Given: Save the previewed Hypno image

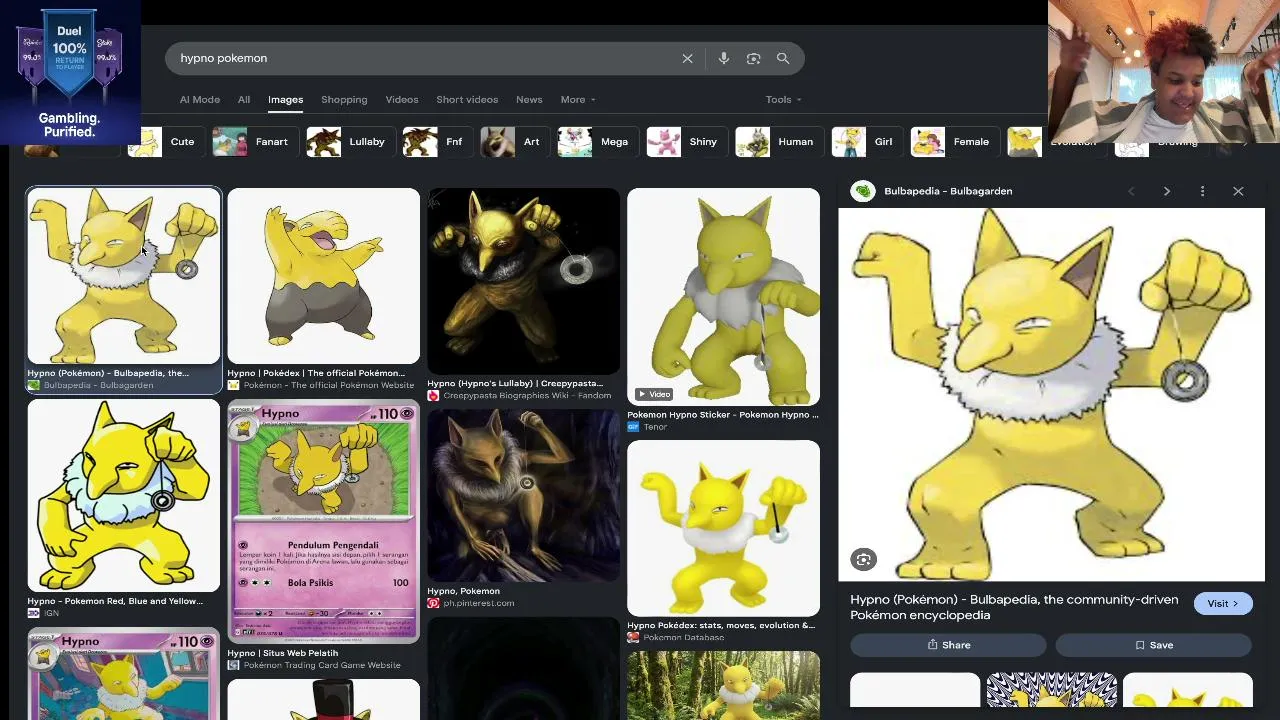Looking at the screenshot, I should (1153, 645).
